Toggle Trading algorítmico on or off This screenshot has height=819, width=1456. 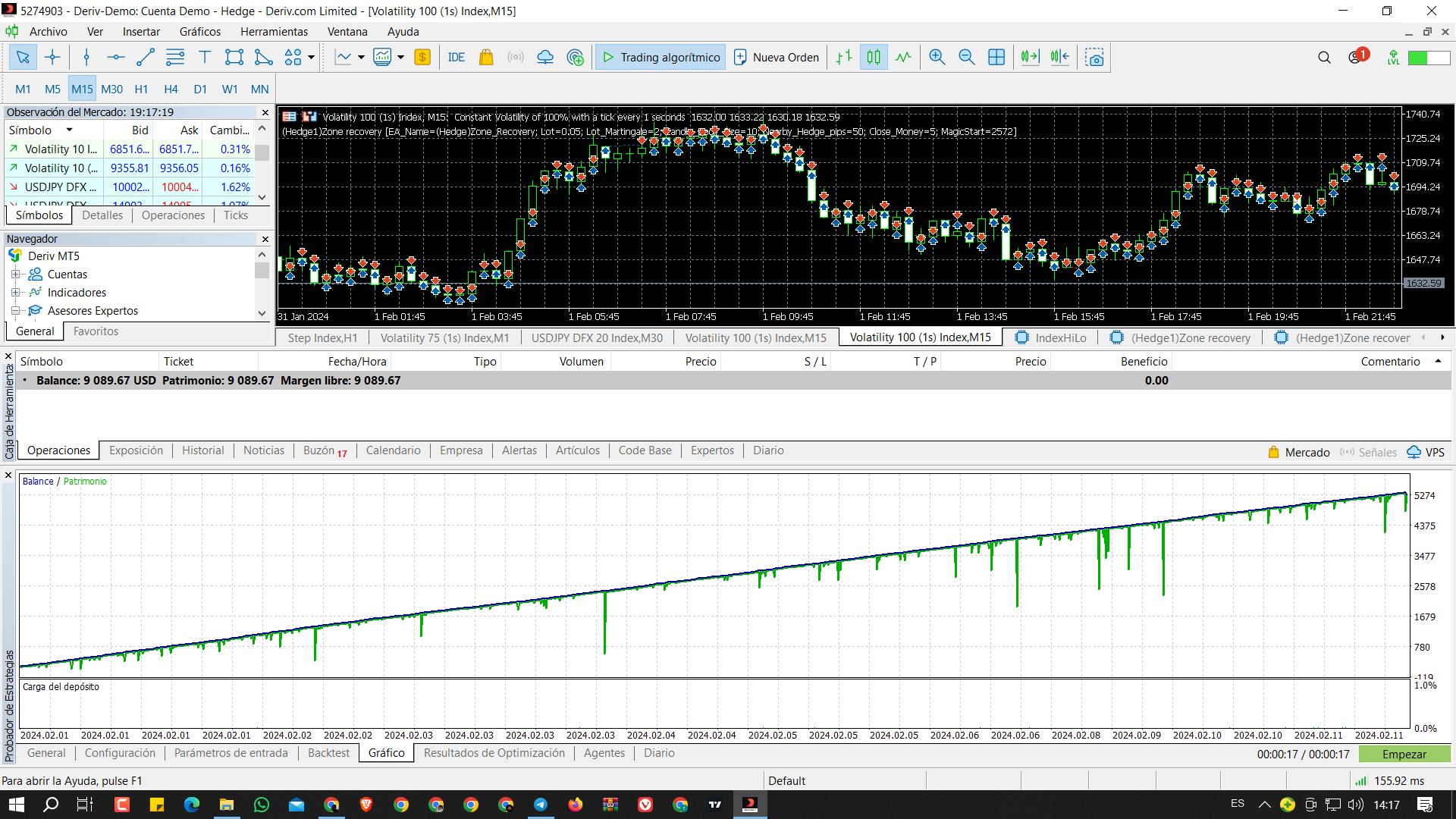[x=661, y=58]
